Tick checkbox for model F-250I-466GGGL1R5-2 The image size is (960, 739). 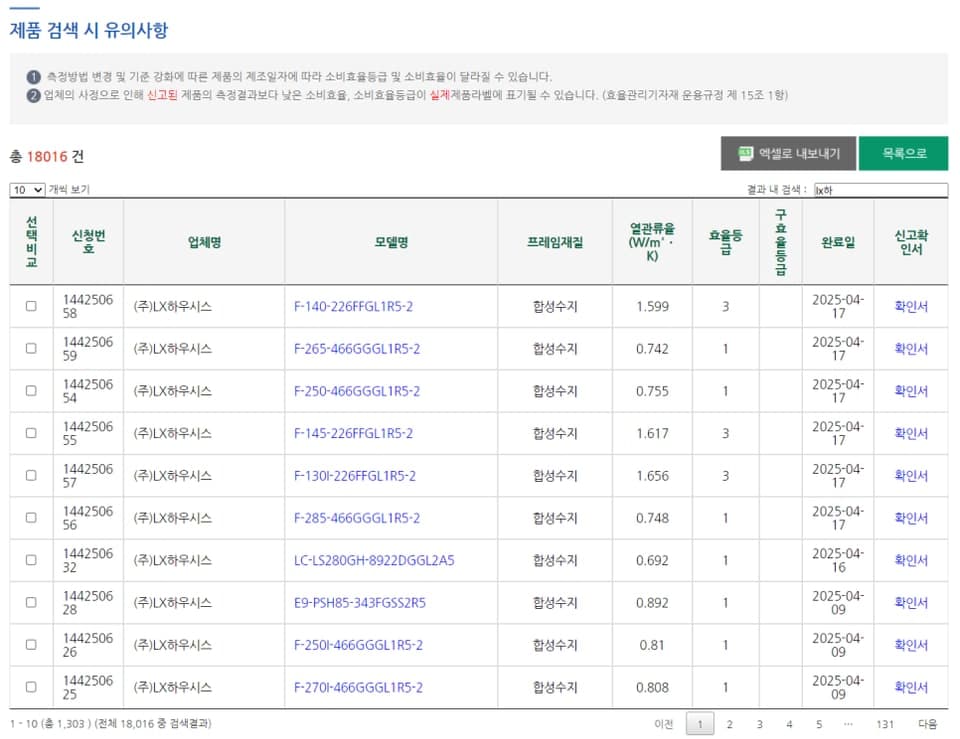coord(31,645)
